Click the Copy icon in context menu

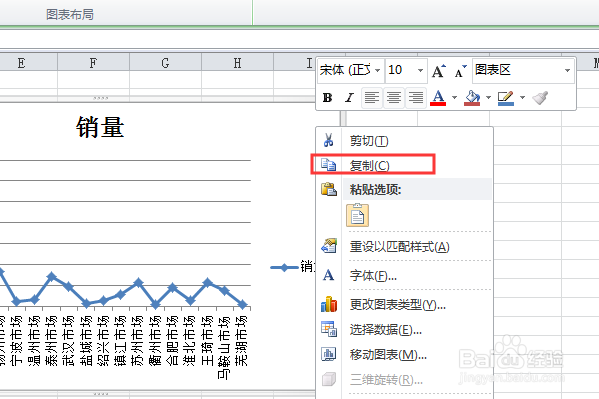pyautogui.click(x=328, y=165)
